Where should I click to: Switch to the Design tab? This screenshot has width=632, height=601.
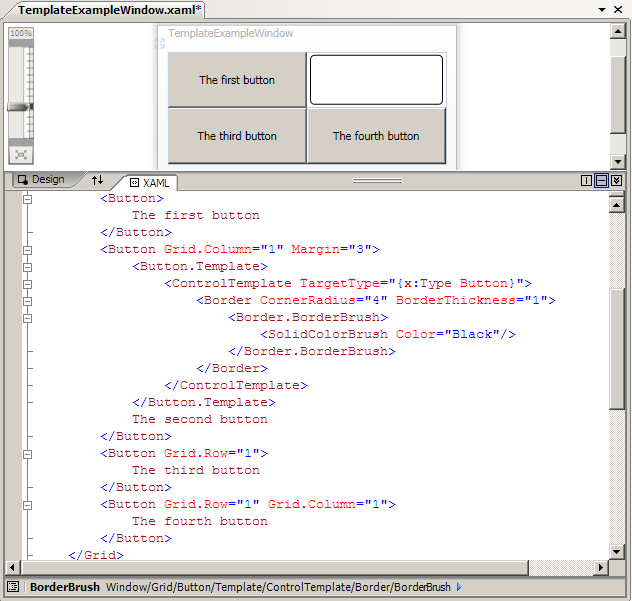(x=42, y=179)
